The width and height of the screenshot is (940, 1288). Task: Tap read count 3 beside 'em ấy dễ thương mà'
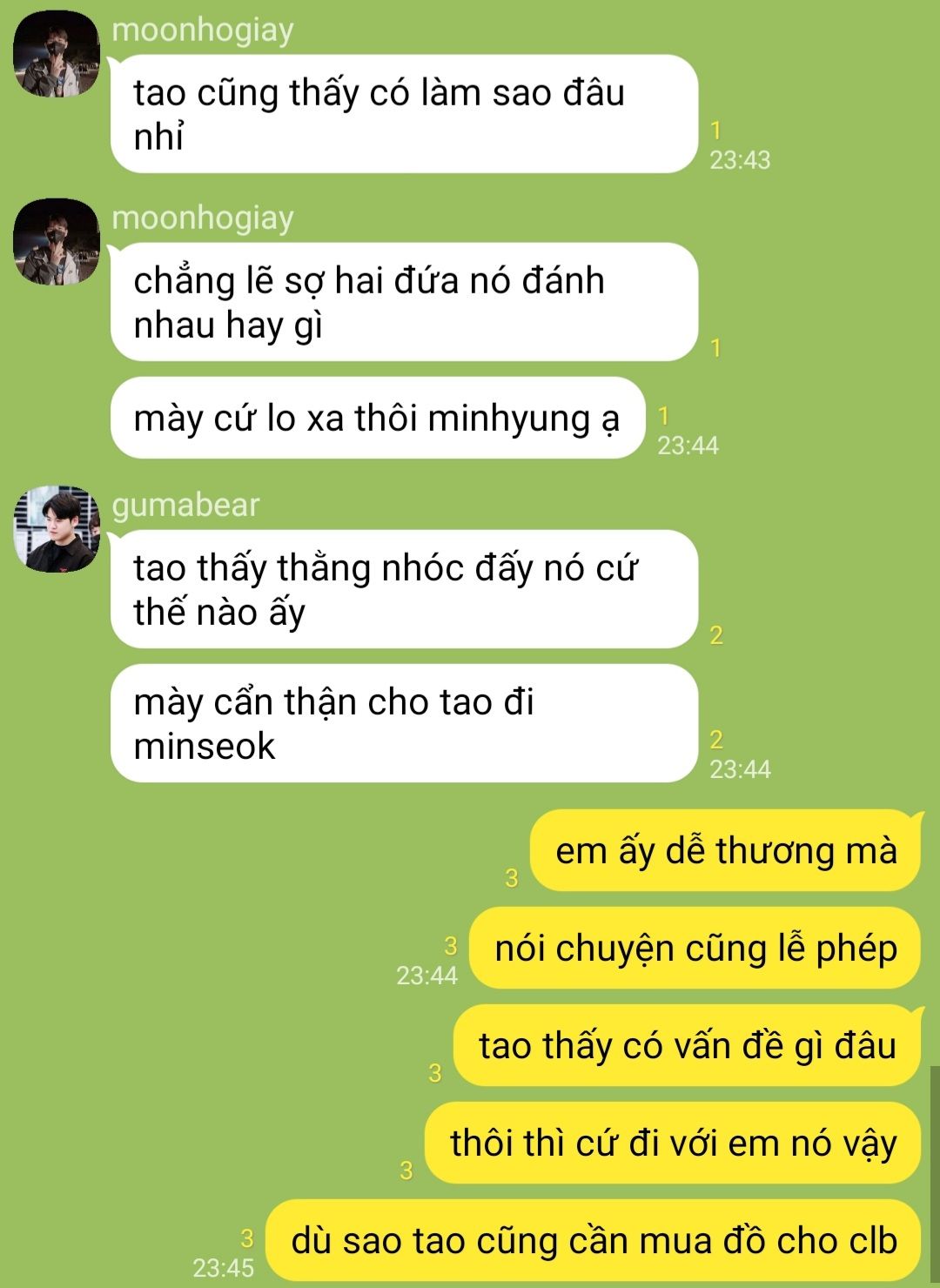(x=512, y=878)
